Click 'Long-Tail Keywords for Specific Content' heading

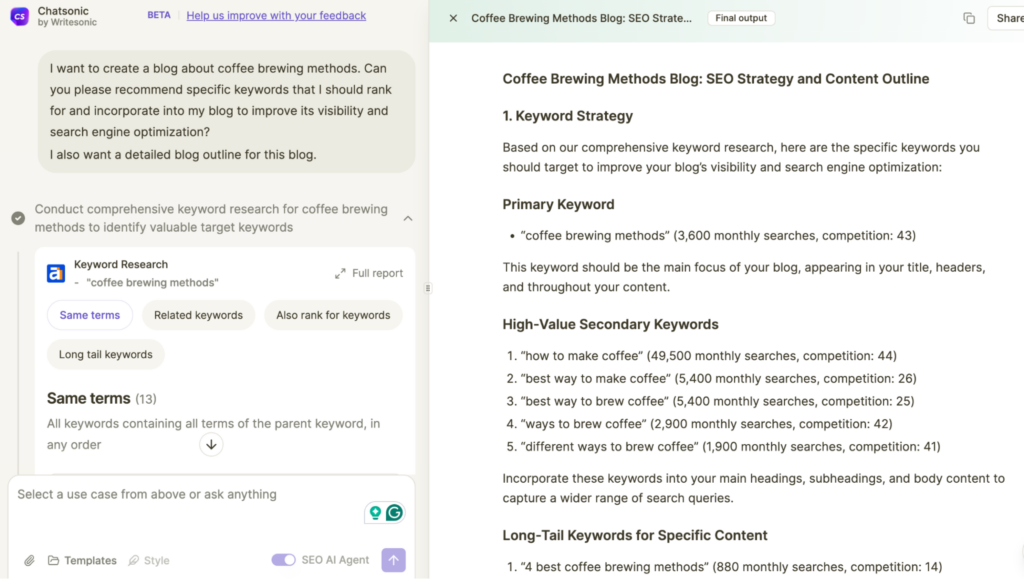coord(635,535)
